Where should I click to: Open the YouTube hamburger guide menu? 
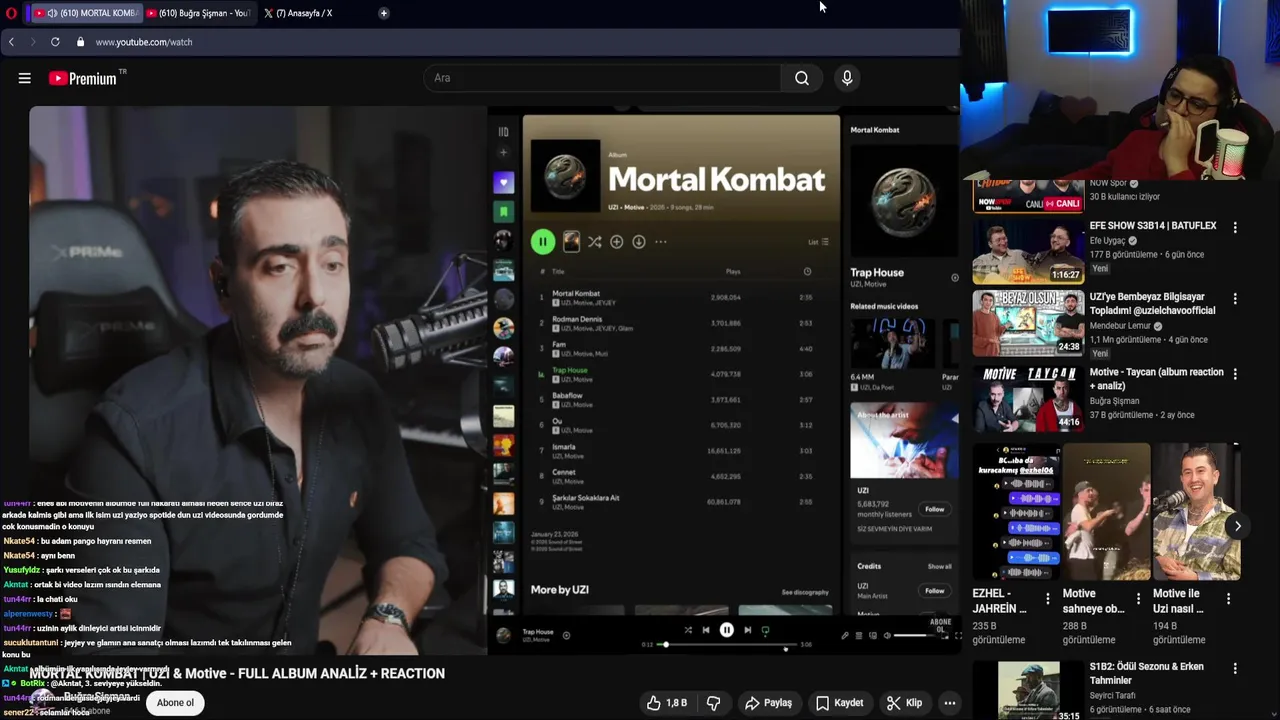(24, 78)
